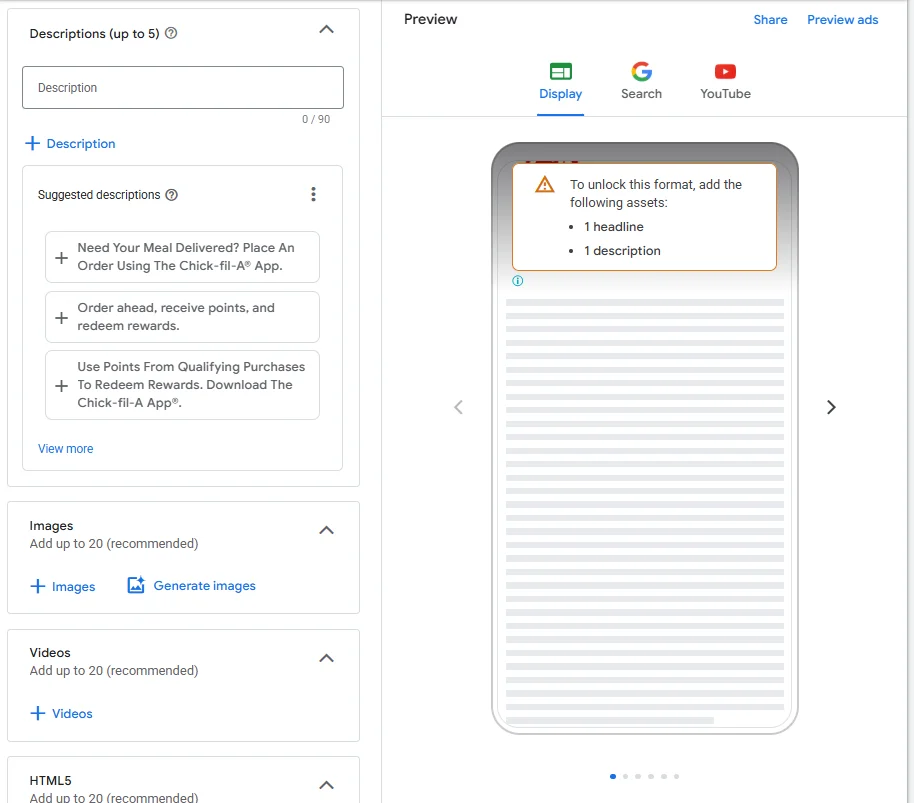Click Generate images button

tap(191, 586)
